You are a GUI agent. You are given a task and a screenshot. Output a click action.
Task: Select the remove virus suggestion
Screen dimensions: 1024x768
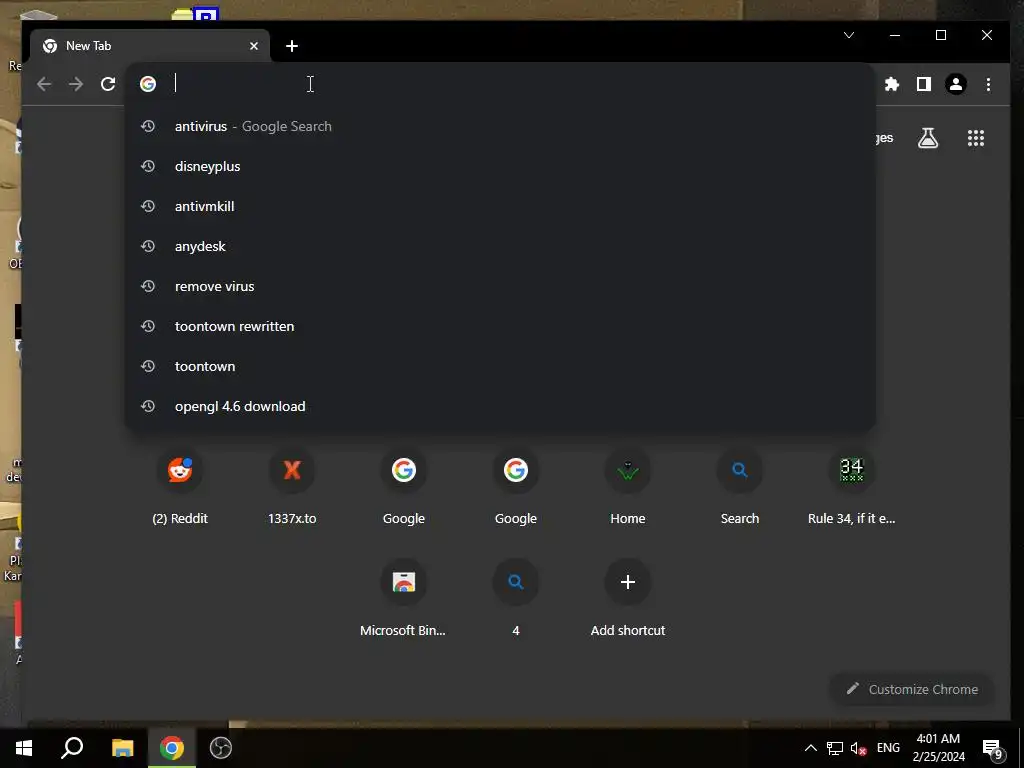[x=500, y=286]
